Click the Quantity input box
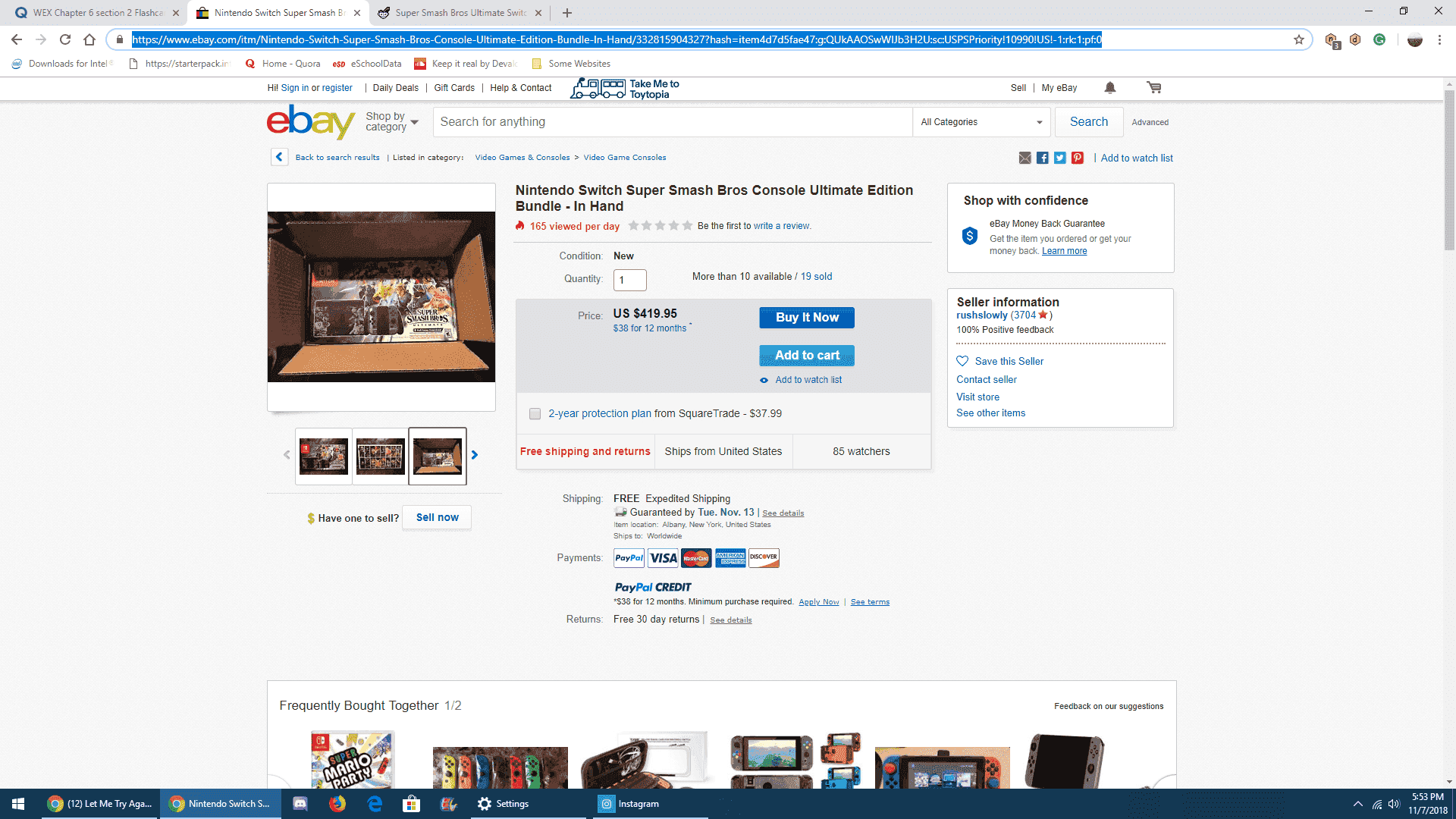The height and width of the screenshot is (819, 1456). point(629,280)
